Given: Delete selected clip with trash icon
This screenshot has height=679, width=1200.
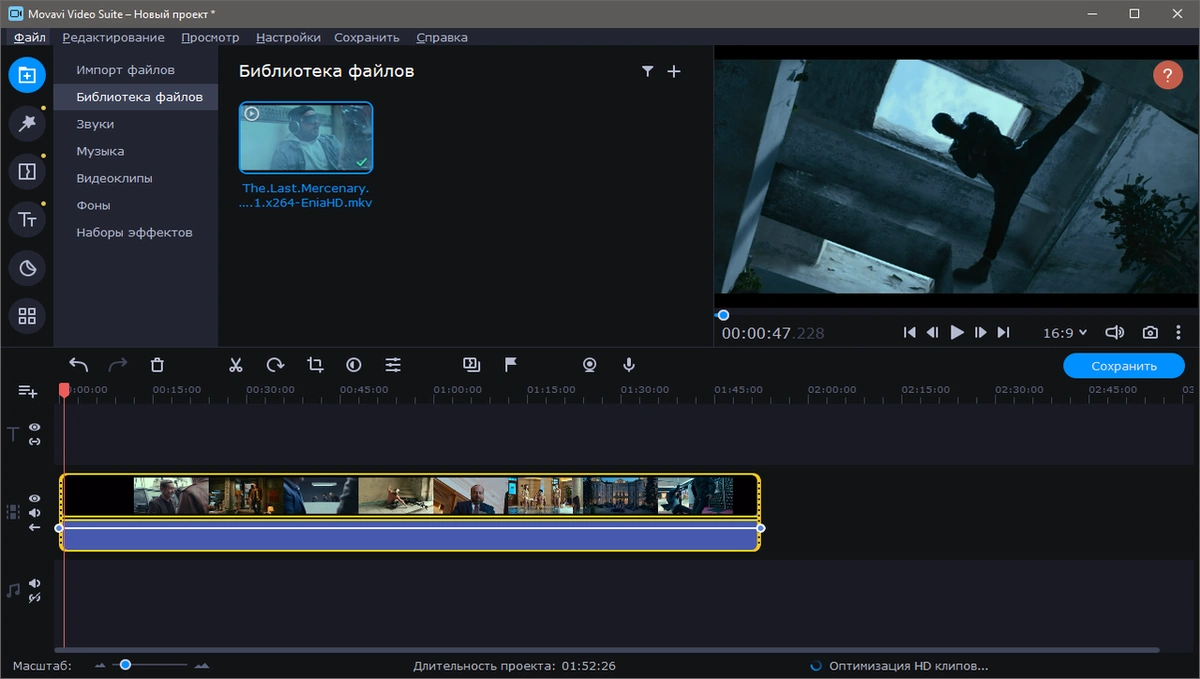Looking at the screenshot, I should (x=157, y=365).
